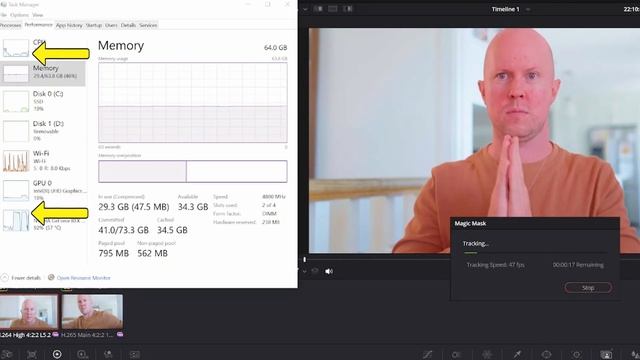Viewport: 640px width, 360px height.
Task: Open the Curves palette icon
Action: [x=427, y=354]
